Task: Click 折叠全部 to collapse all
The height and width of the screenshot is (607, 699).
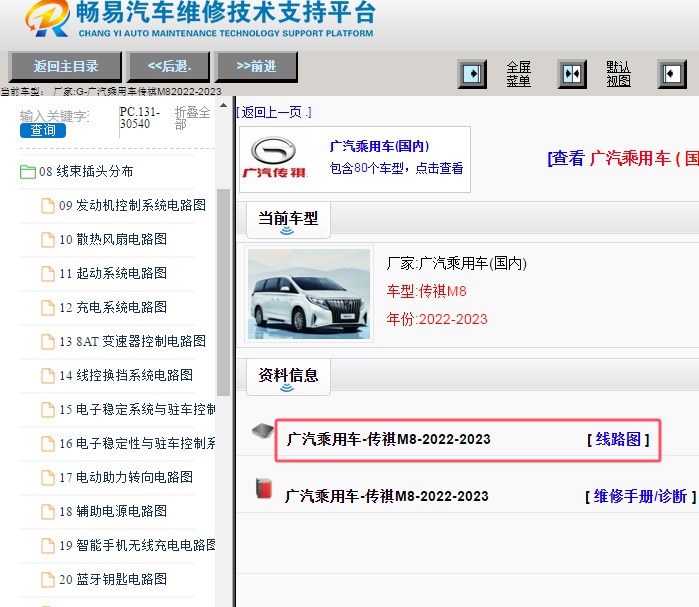Action: [x=193, y=118]
